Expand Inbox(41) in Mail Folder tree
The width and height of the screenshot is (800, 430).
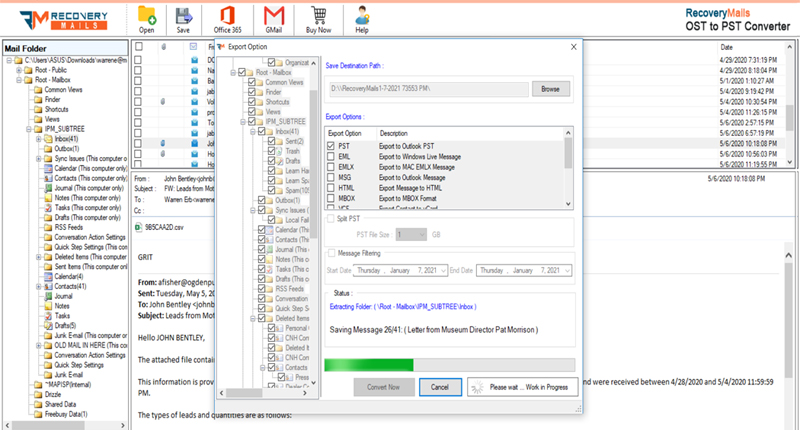tap(38, 139)
